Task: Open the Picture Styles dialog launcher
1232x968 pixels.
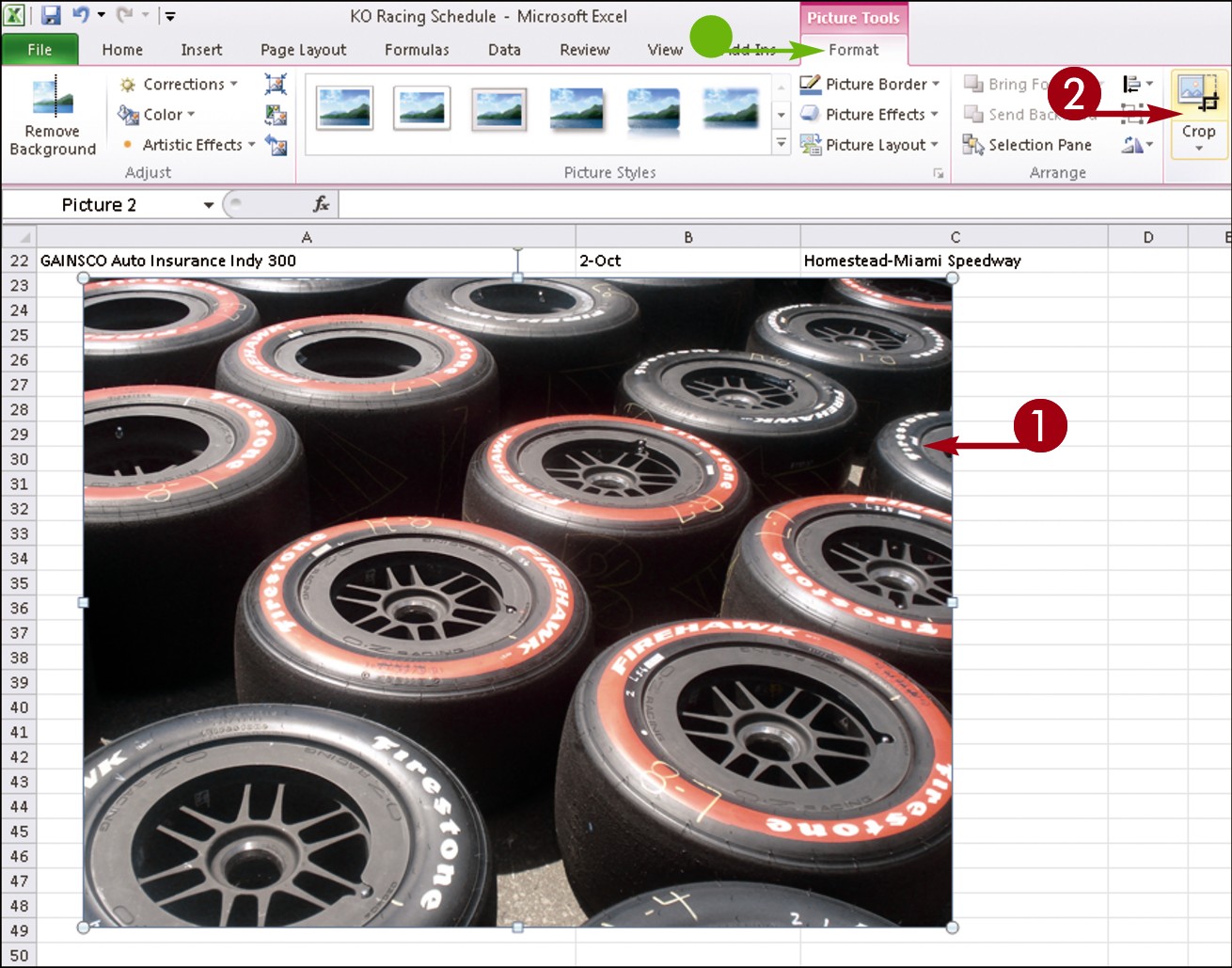Action: pyautogui.click(x=938, y=173)
